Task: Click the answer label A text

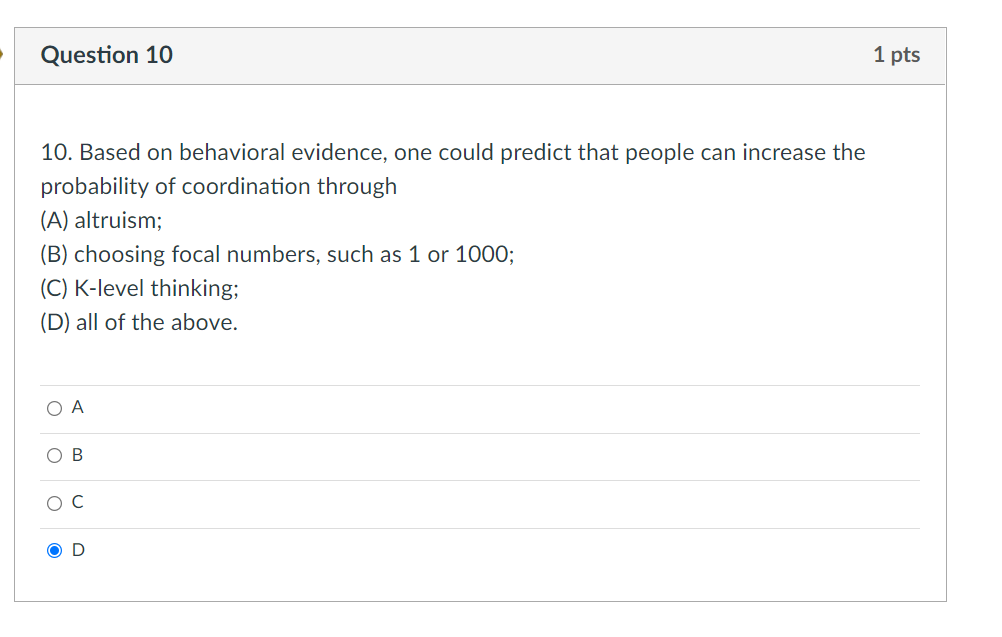Action: click(77, 407)
